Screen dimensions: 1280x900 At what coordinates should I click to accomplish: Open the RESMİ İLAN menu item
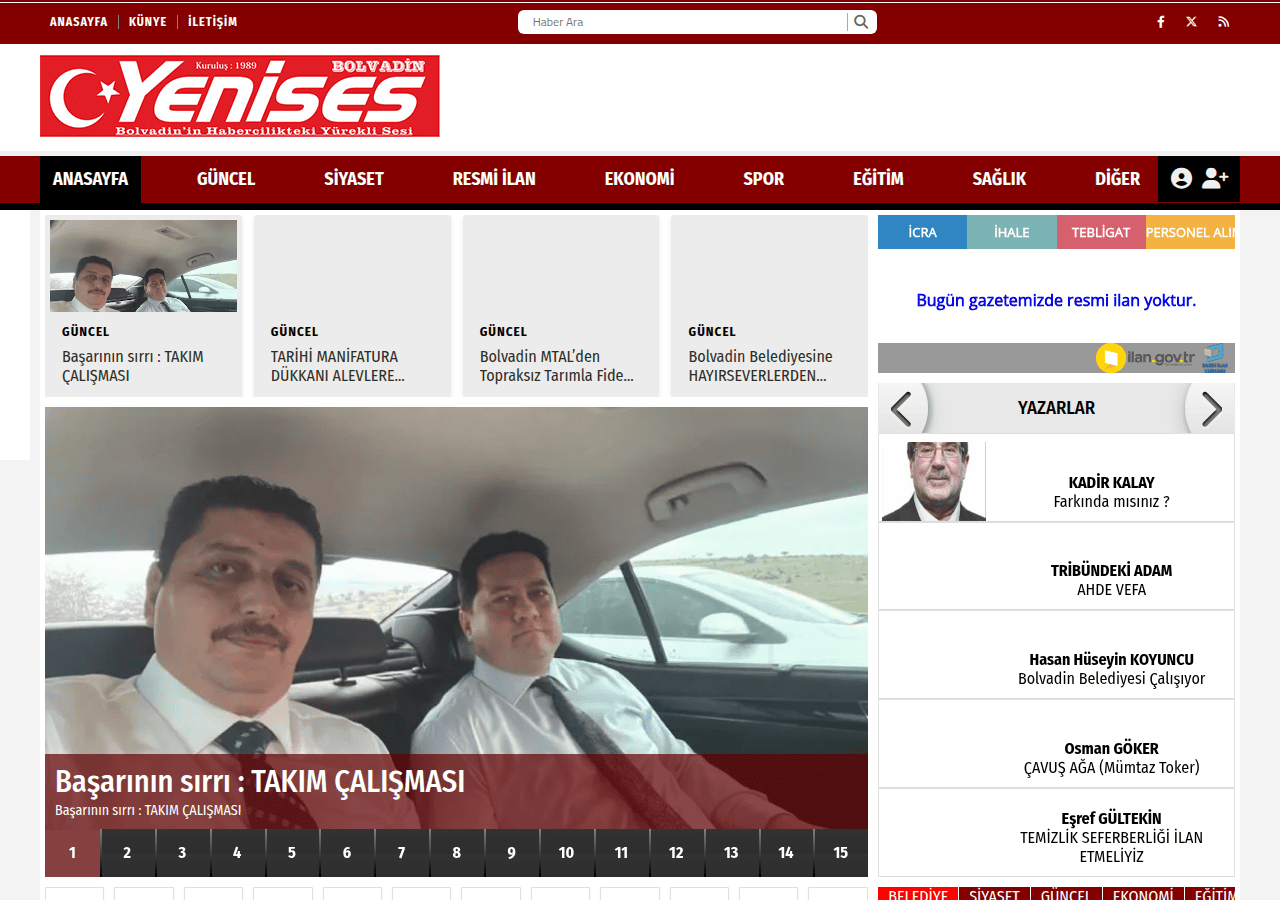point(494,179)
